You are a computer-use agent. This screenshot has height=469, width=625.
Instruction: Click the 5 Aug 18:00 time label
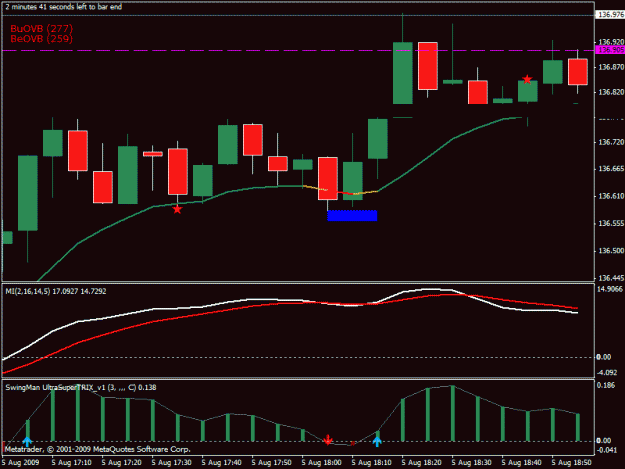coord(321,463)
